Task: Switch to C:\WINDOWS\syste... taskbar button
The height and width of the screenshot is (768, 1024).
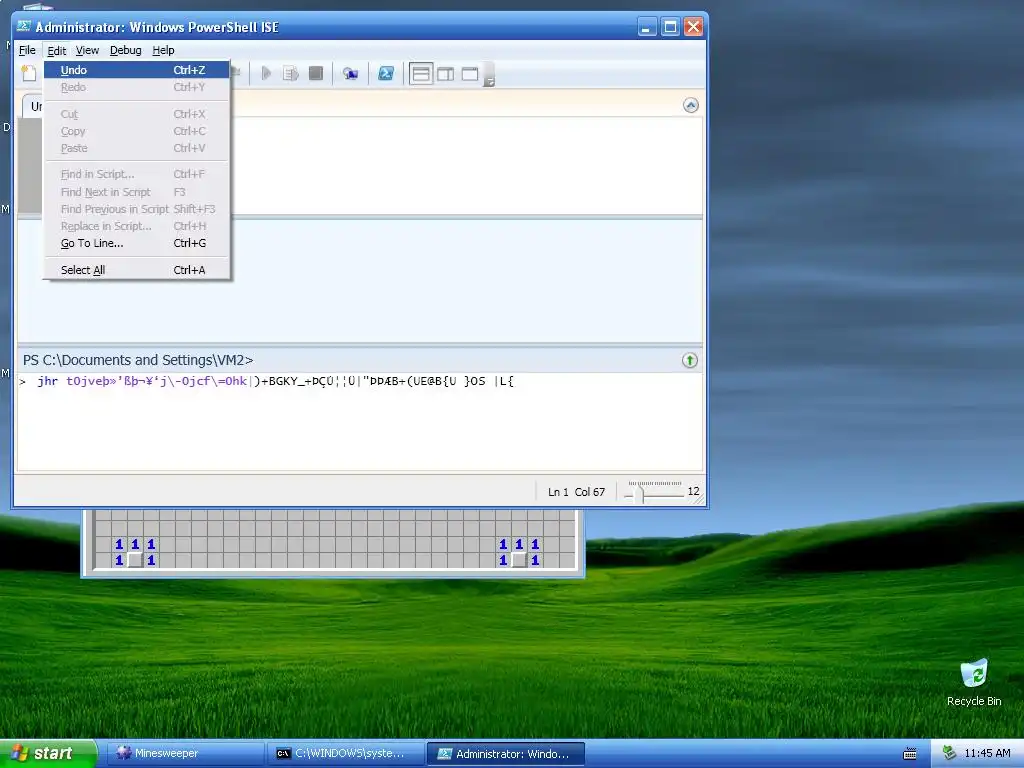Action: point(345,753)
